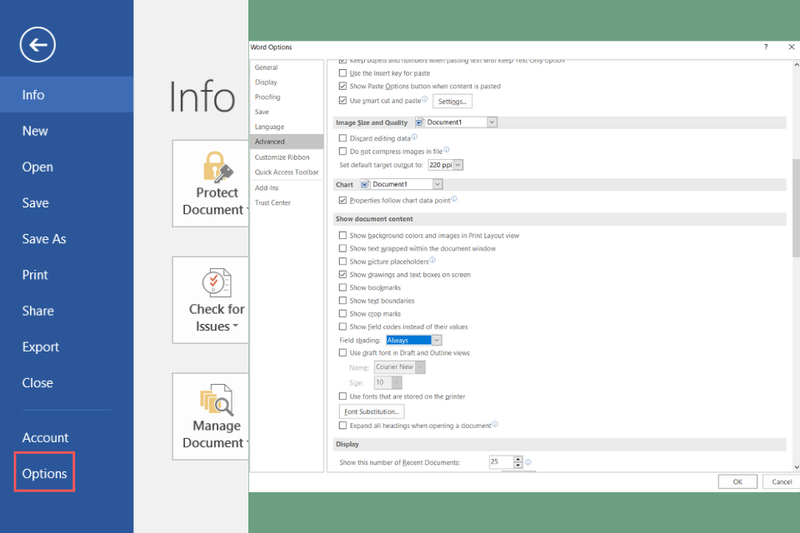Click info icon beside Expand all headings option
This screenshot has height=533, width=800.
coord(495,424)
